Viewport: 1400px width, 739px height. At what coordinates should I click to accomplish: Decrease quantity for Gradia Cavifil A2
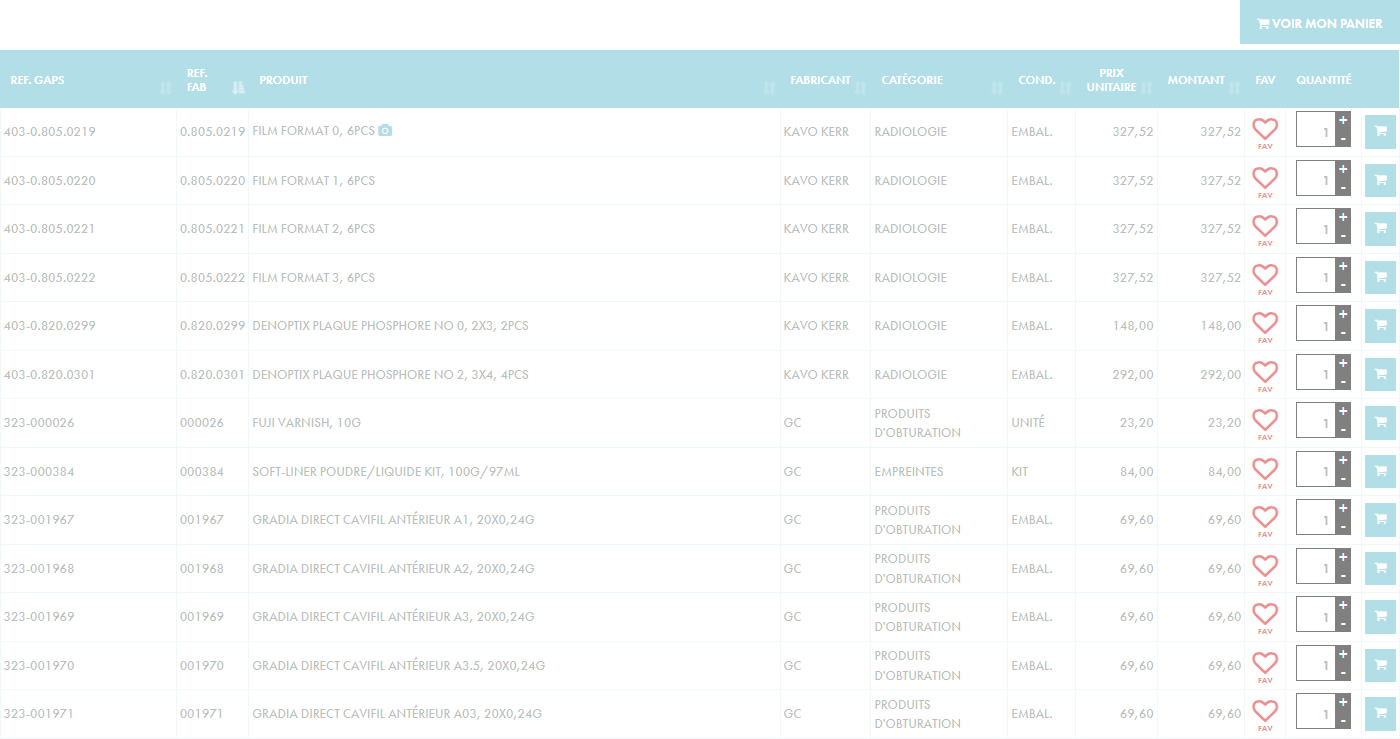pyautogui.click(x=1343, y=576)
